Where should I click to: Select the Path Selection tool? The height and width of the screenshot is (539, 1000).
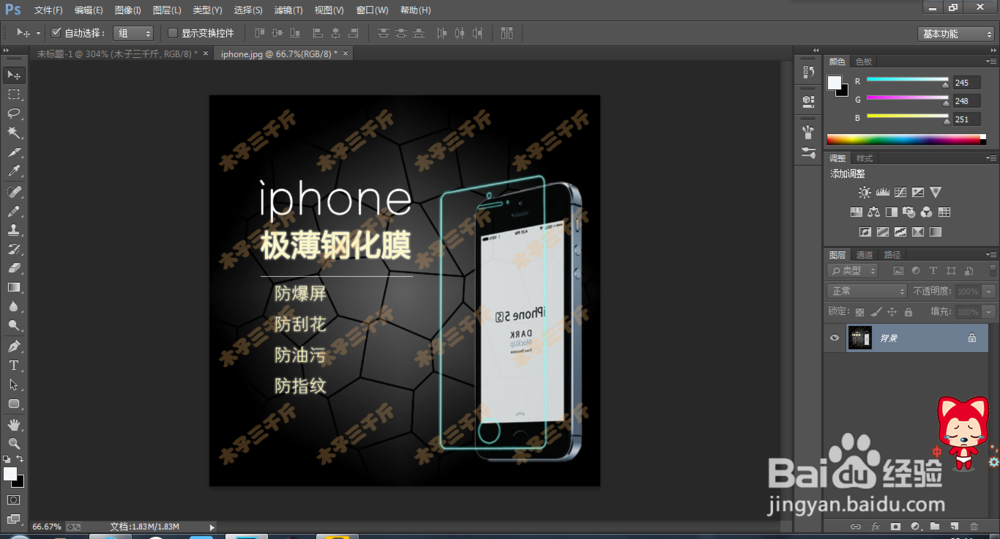pyautogui.click(x=13, y=385)
